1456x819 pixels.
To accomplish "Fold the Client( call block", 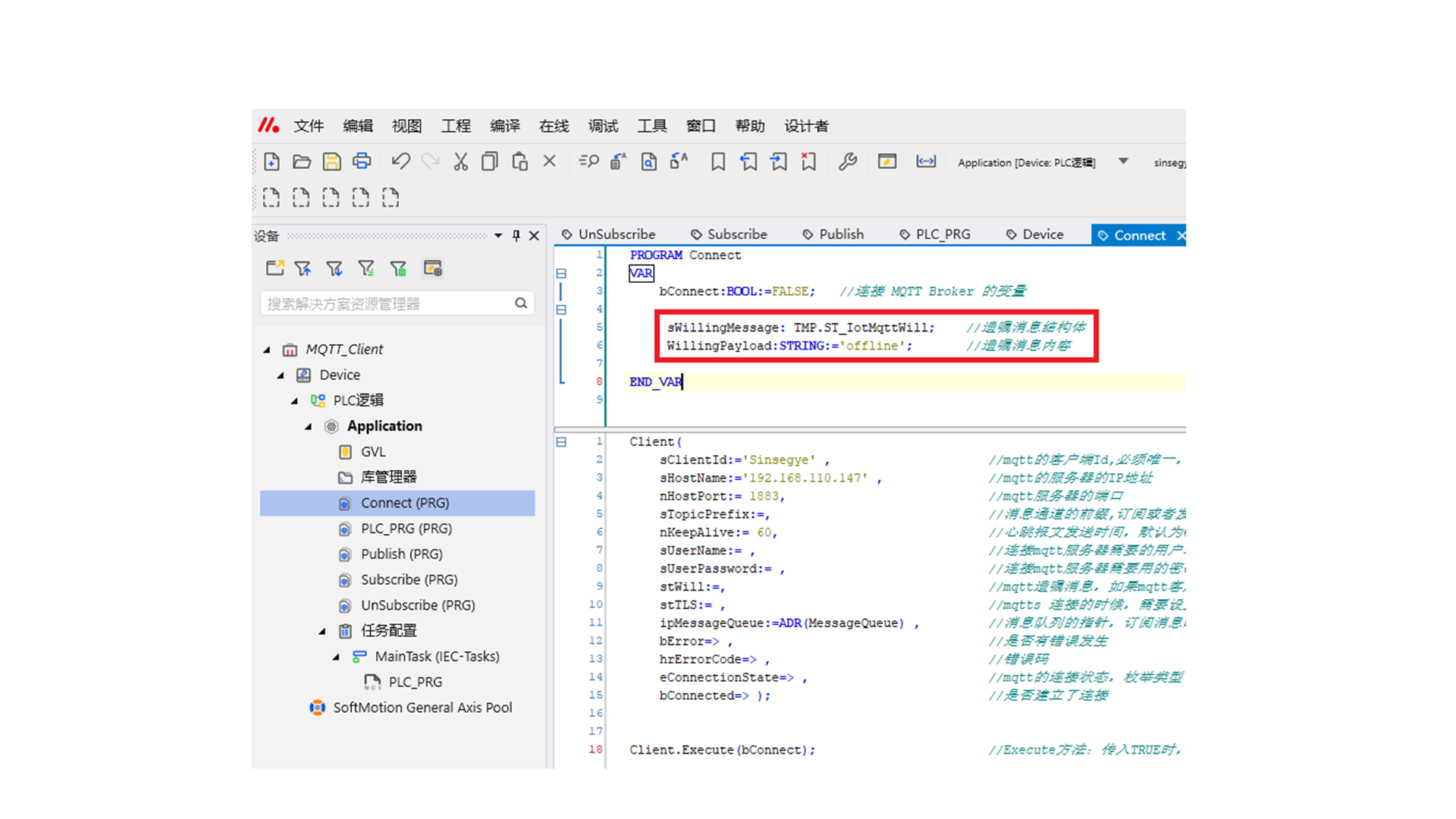I will (x=561, y=441).
